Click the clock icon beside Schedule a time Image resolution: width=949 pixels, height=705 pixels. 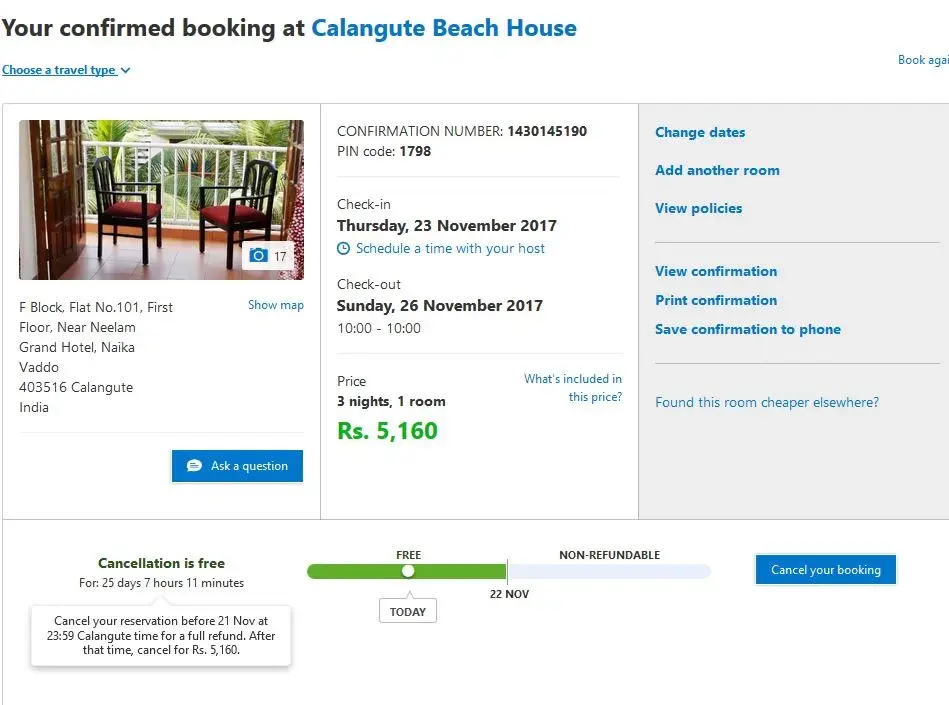[344, 249]
